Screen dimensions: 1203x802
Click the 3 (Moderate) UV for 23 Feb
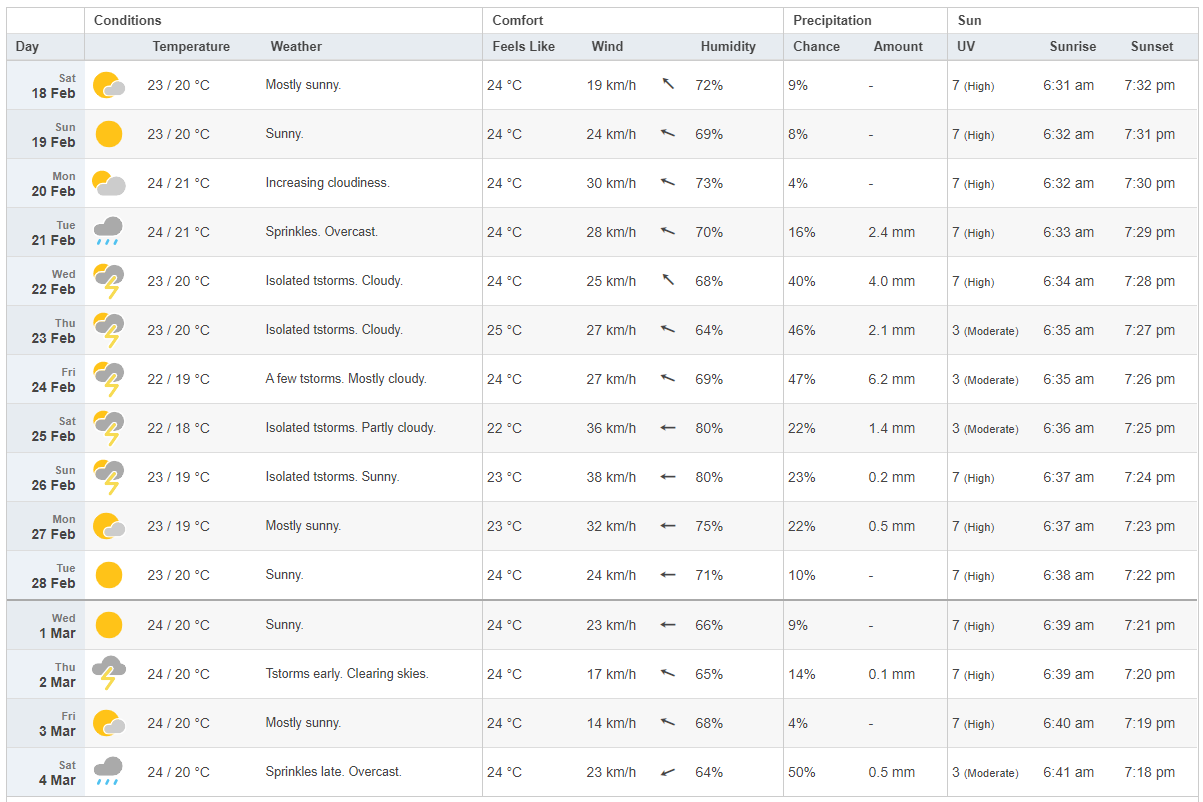pyautogui.click(x=985, y=330)
